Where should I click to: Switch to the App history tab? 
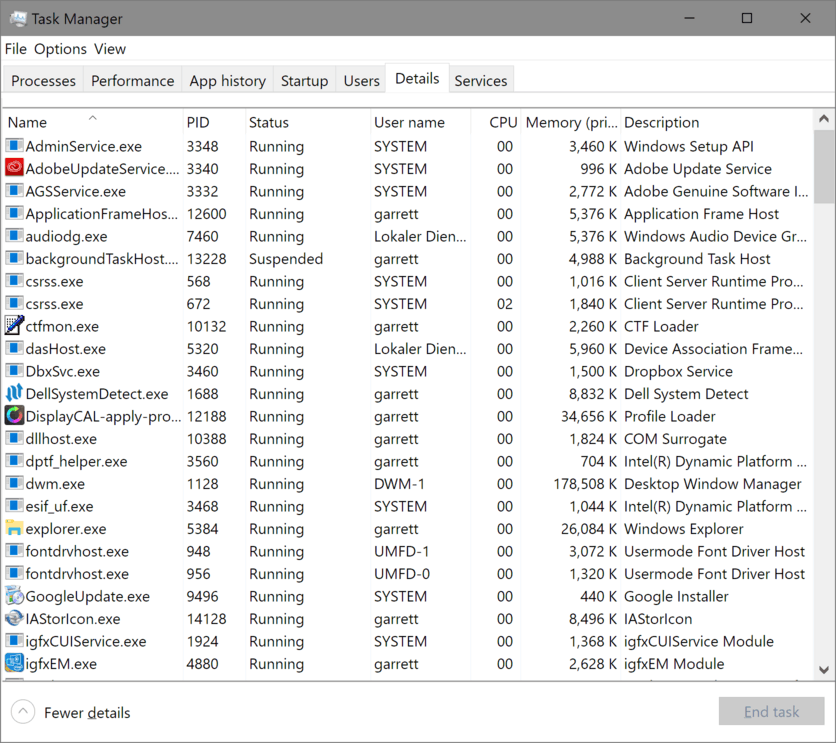[x=228, y=80]
